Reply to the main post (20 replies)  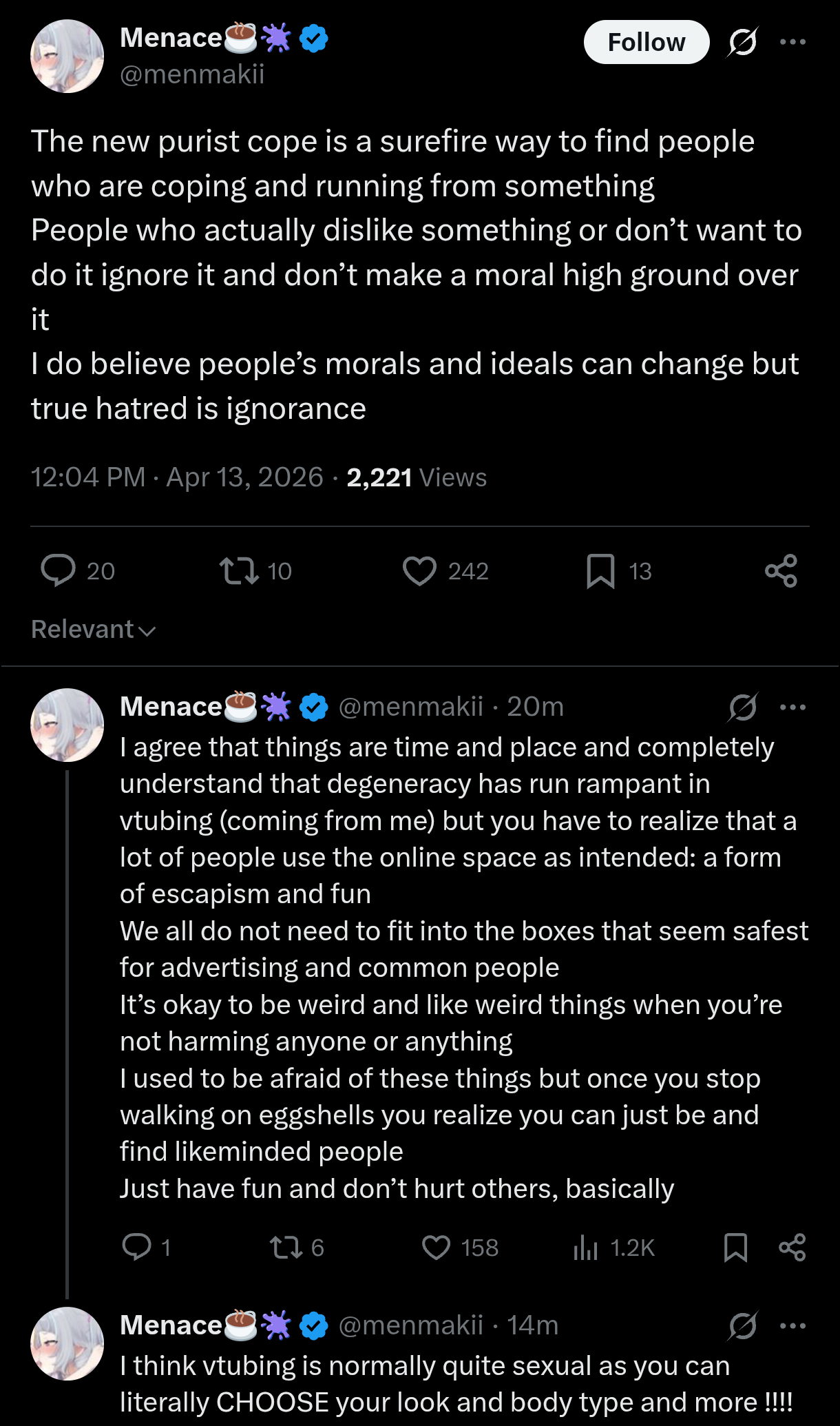pyautogui.click(x=59, y=570)
